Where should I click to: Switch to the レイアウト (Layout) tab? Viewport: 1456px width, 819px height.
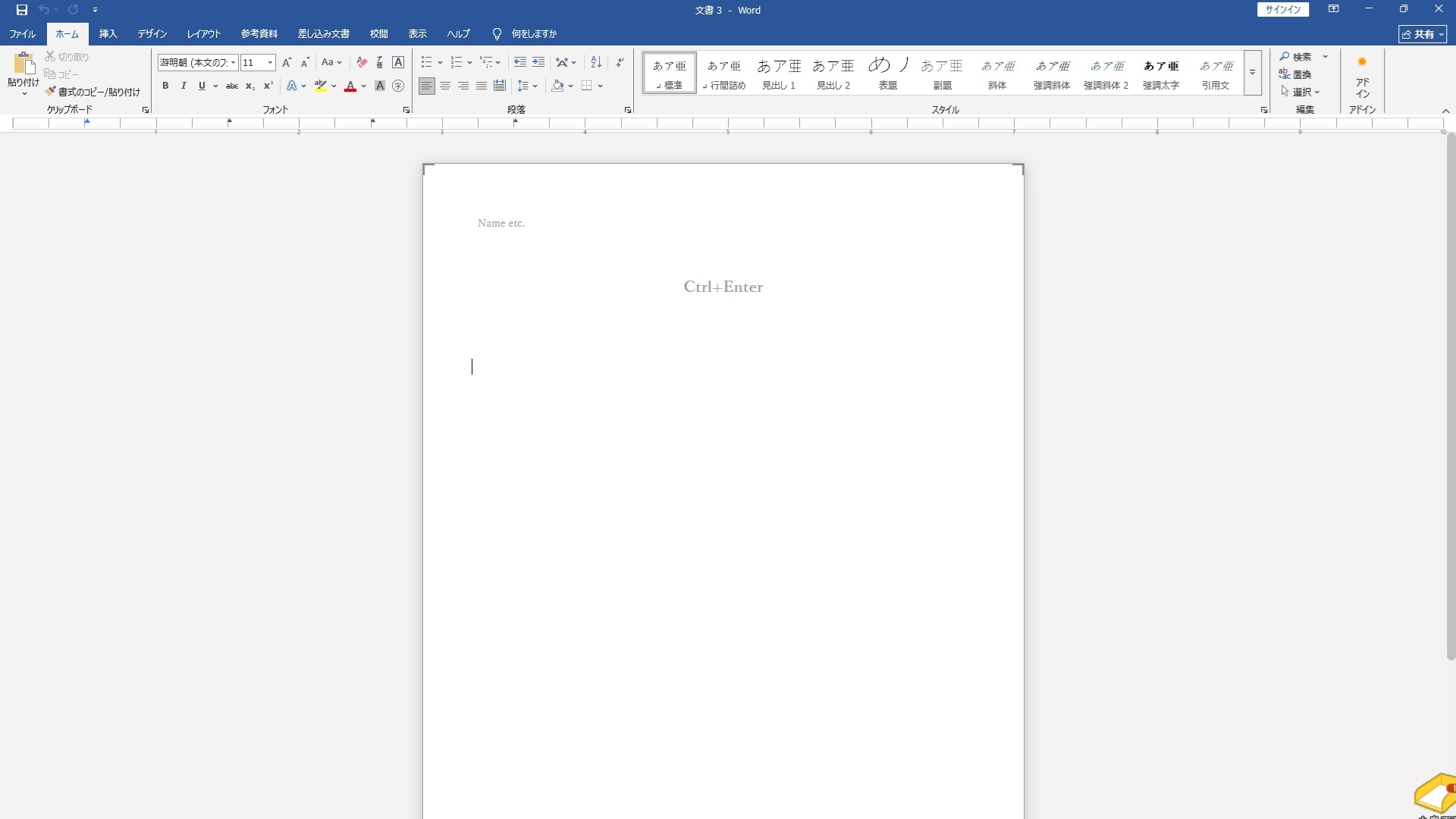(203, 34)
